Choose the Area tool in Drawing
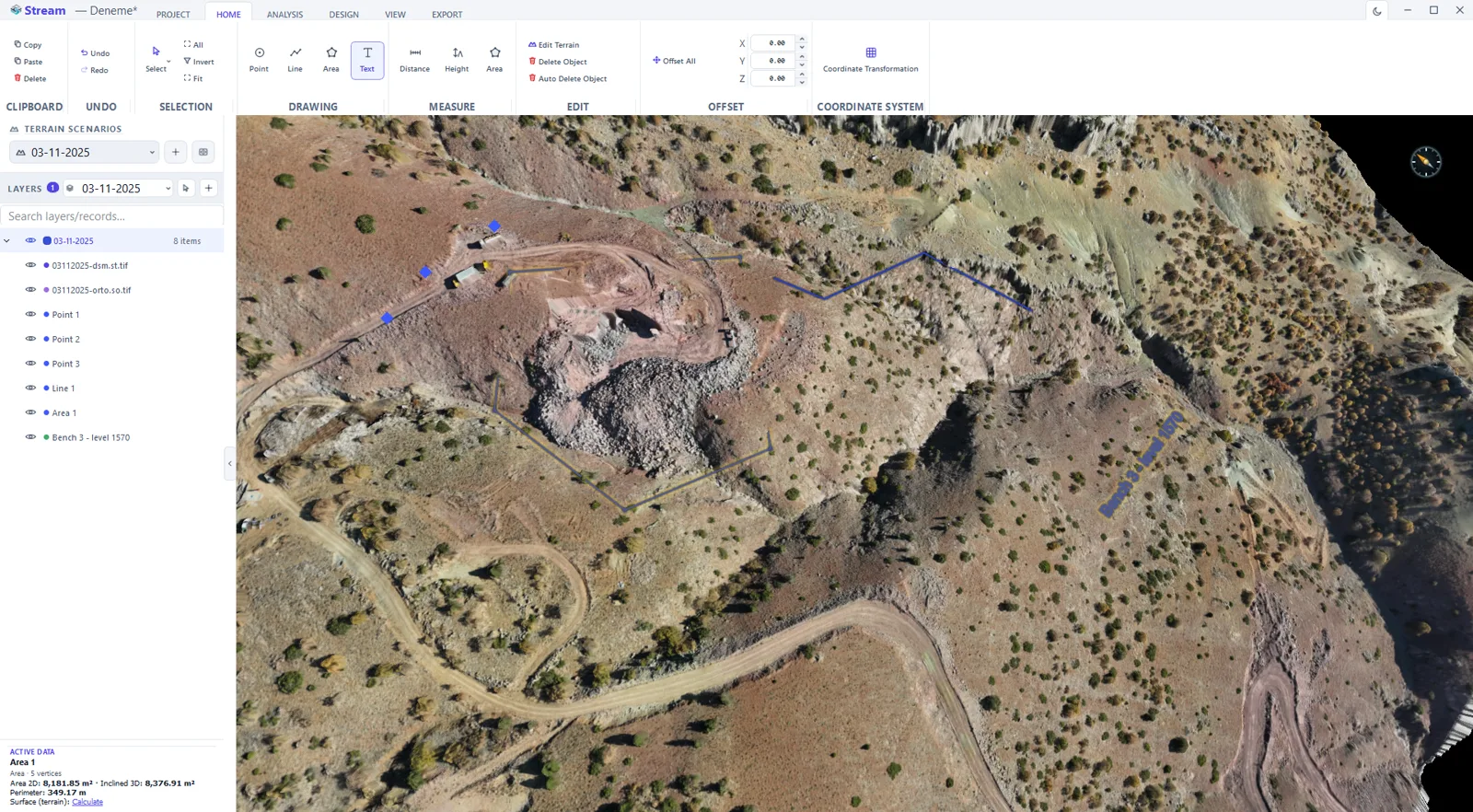Viewport: 1473px width, 812px height. click(331, 60)
